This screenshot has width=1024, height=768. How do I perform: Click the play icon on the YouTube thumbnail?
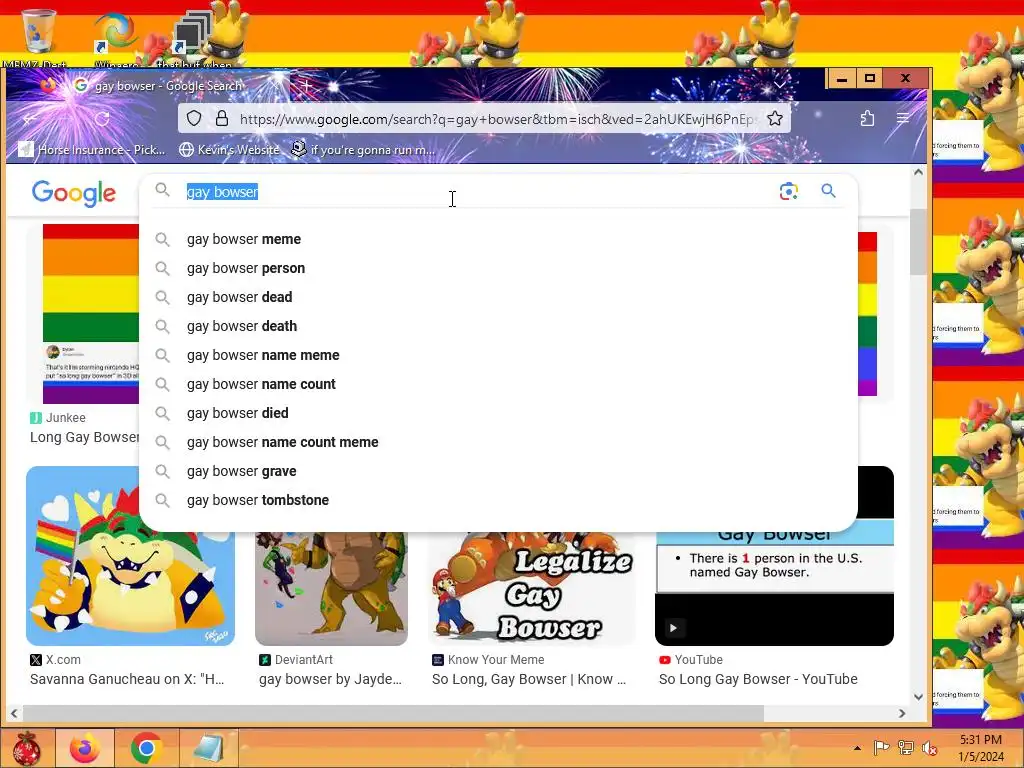point(673,628)
